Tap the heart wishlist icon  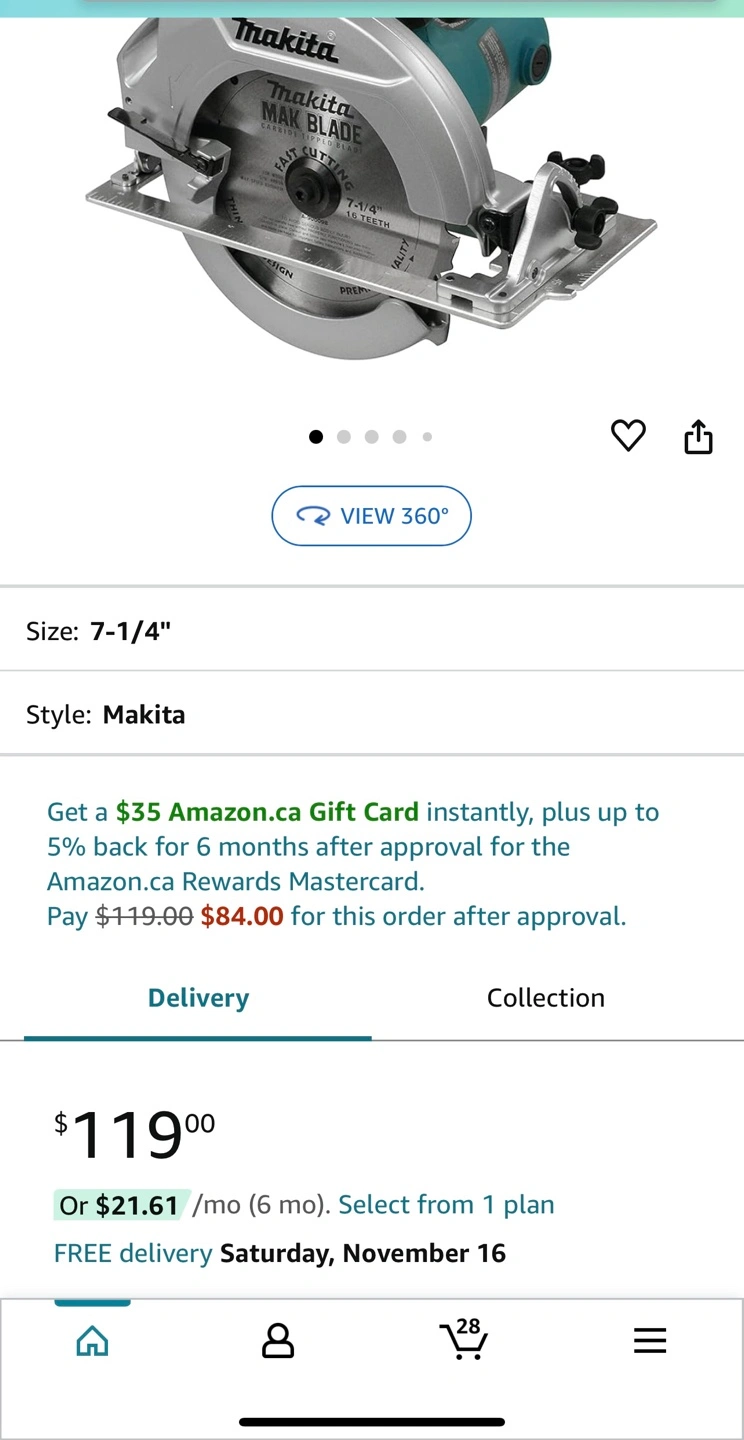coord(628,436)
